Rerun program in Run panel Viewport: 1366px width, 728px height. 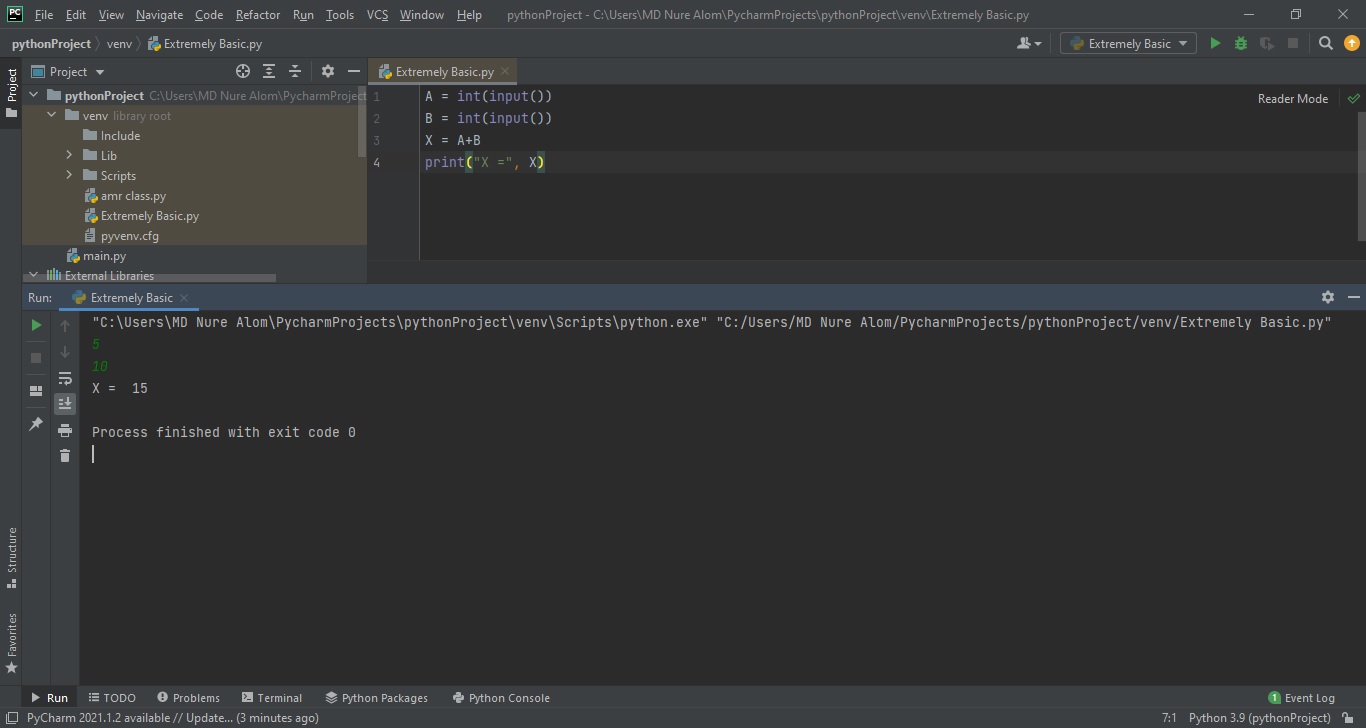pyautogui.click(x=36, y=325)
